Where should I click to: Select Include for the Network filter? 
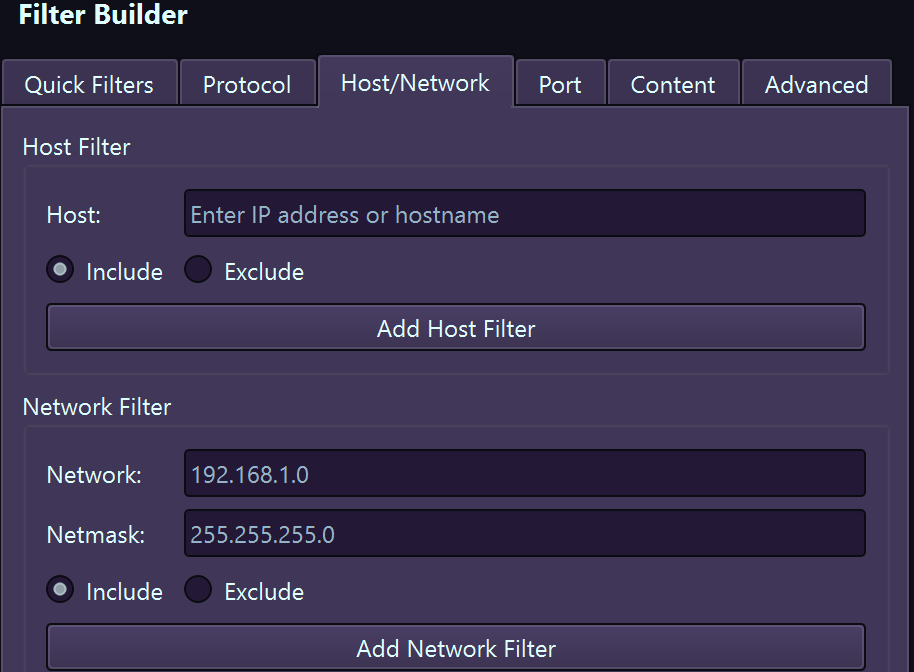click(60, 590)
